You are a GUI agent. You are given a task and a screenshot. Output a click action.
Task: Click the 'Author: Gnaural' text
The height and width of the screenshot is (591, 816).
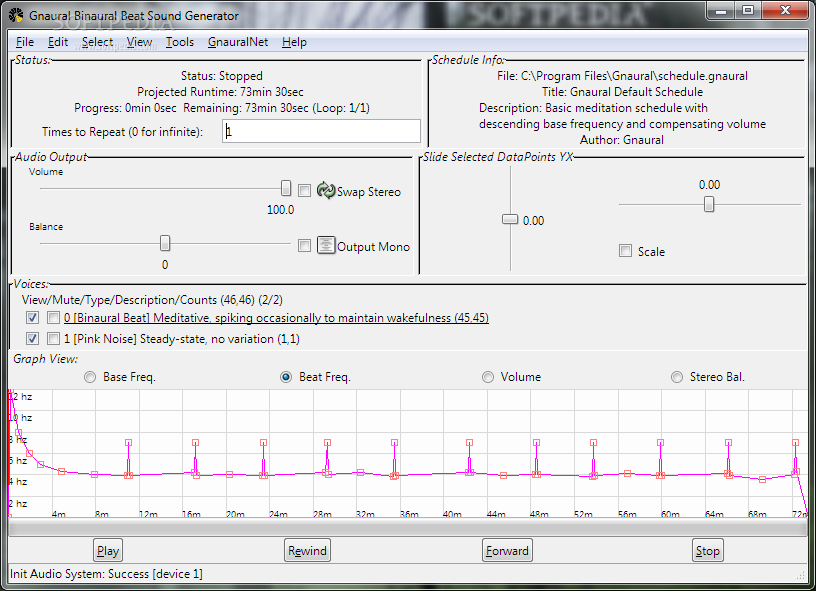point(622,140)
